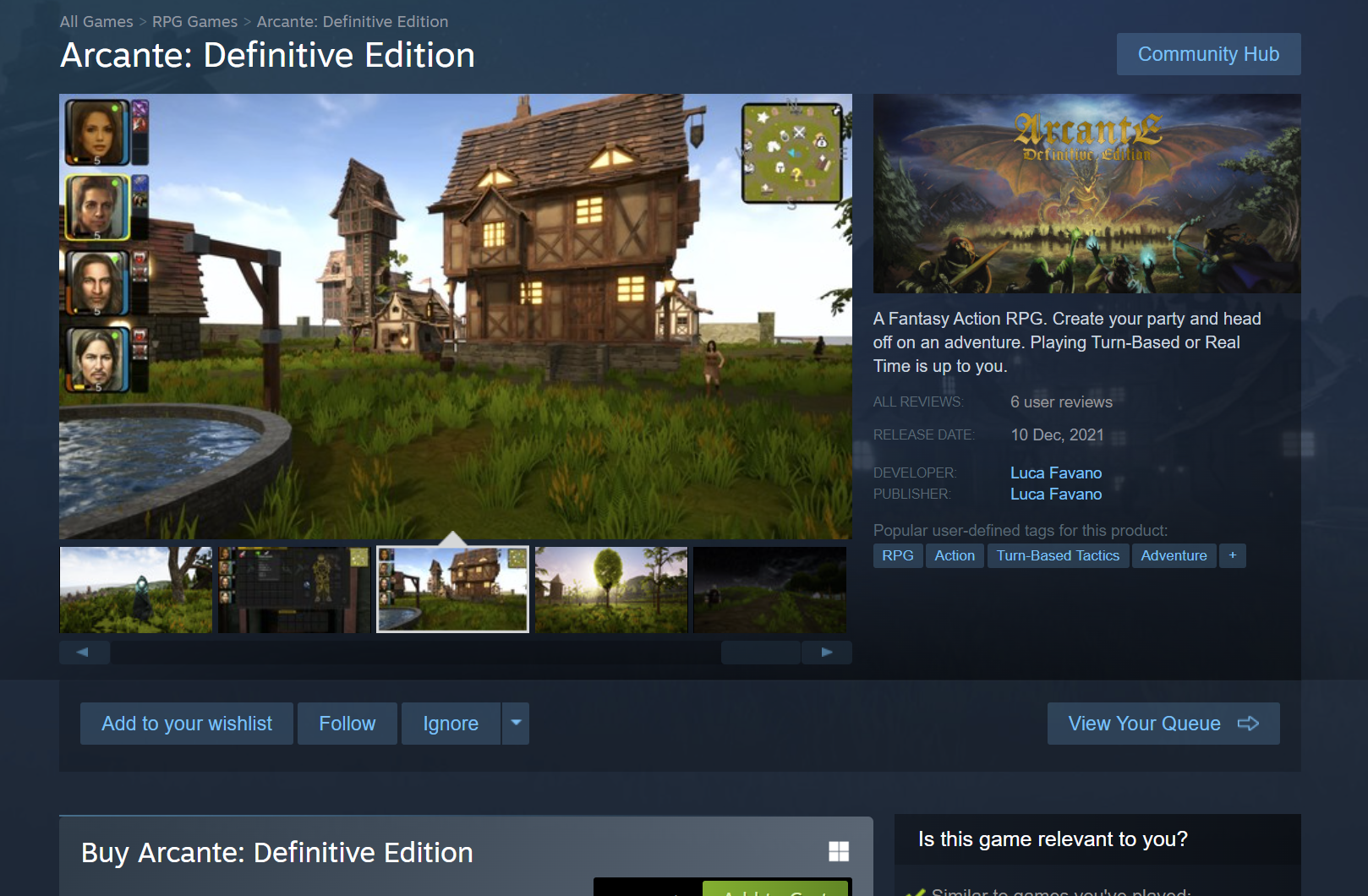Follow this game

(347, 724)
